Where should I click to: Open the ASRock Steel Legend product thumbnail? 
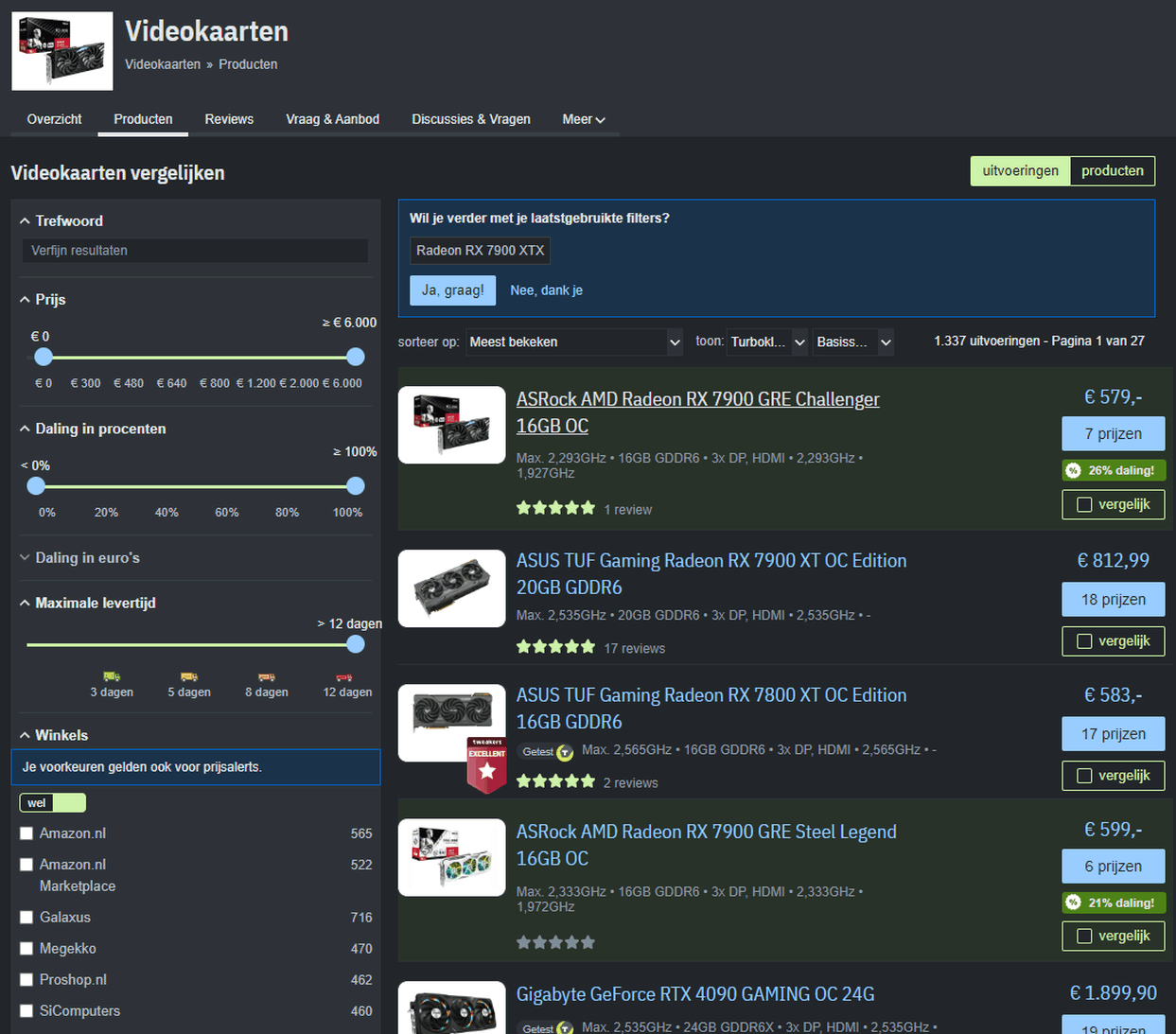pyautogui.click(x=452, y=857)
